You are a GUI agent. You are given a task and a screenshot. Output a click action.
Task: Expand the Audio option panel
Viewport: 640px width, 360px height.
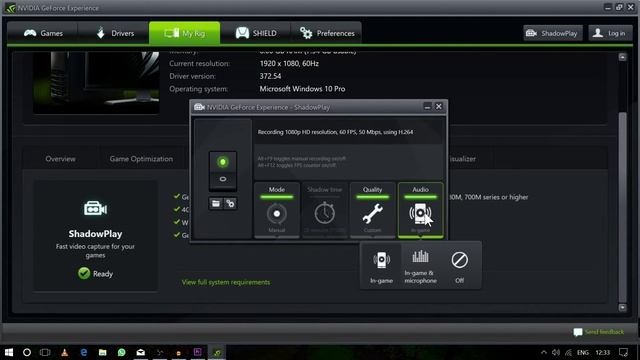coord(420,210)
